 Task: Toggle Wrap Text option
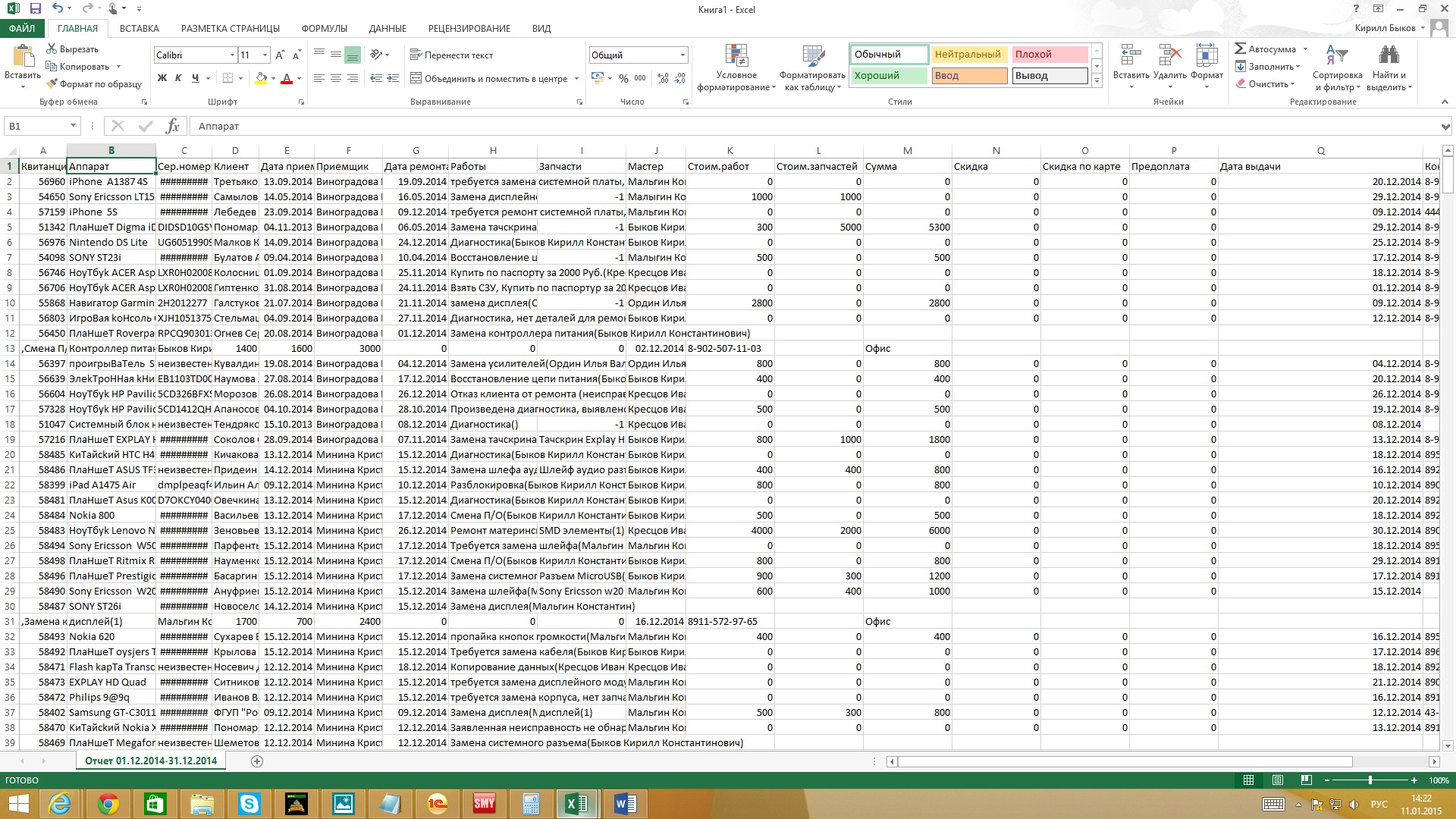coord(451,55)
